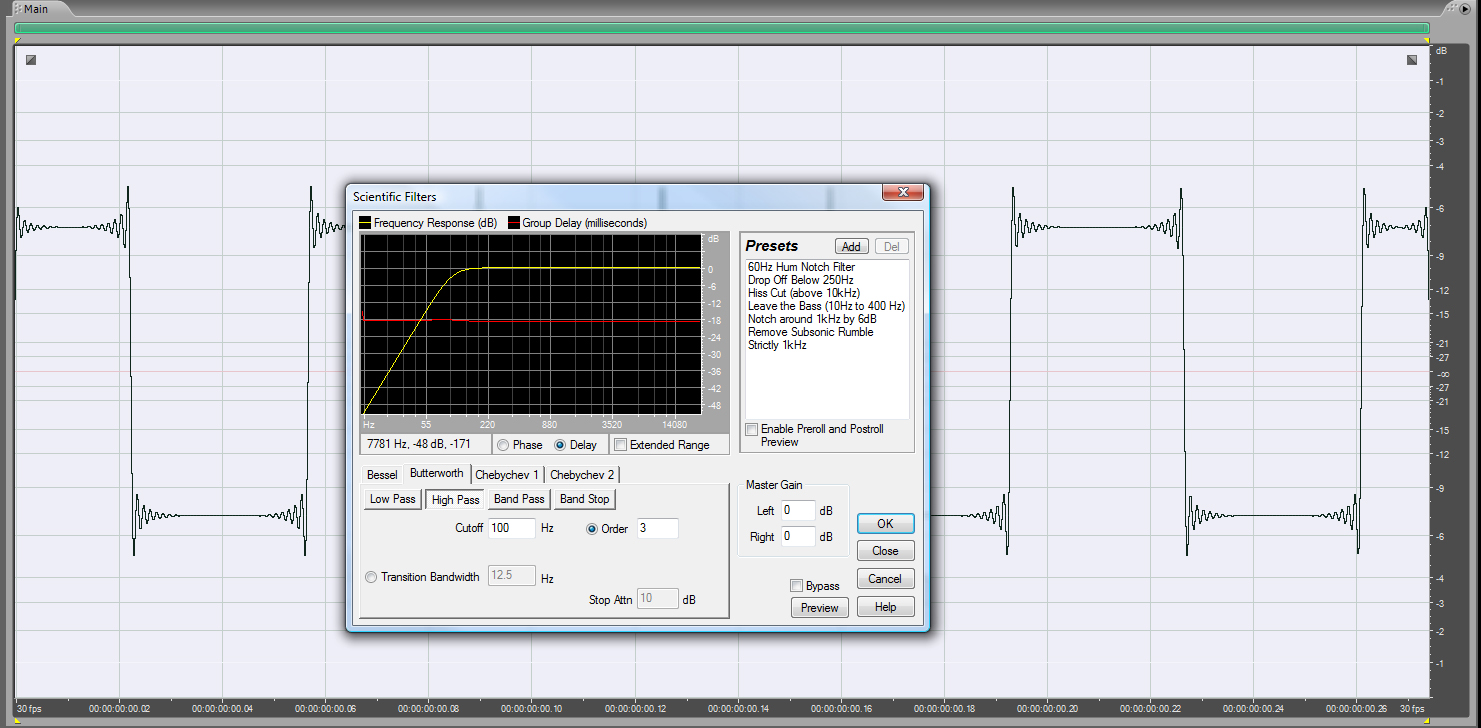The height and width of the screenshot is (728, 1481).
Task: Click the Del preset button
Action: click(x=892, y=246)
